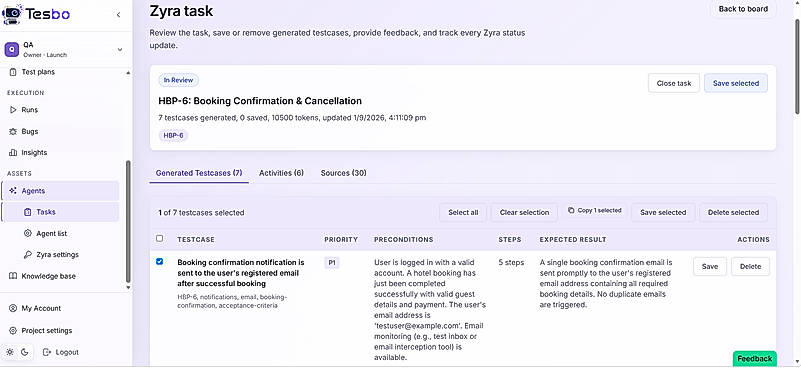Click the EXPECTED RESULT column header

coord(573,239)
